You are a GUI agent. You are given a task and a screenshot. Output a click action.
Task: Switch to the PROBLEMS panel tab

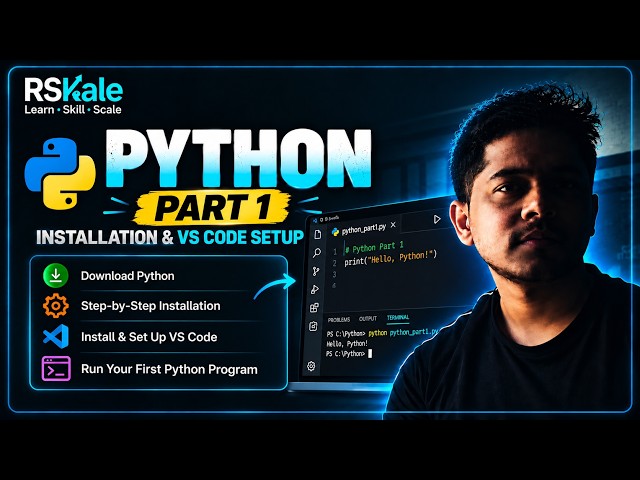(339, 320)
